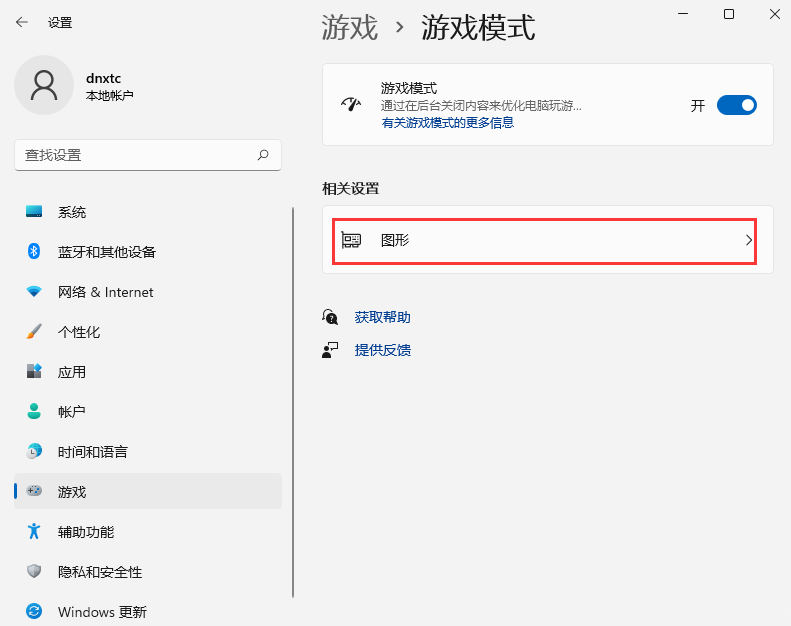Click the 通过在后台关闭内容 description text

481,105
